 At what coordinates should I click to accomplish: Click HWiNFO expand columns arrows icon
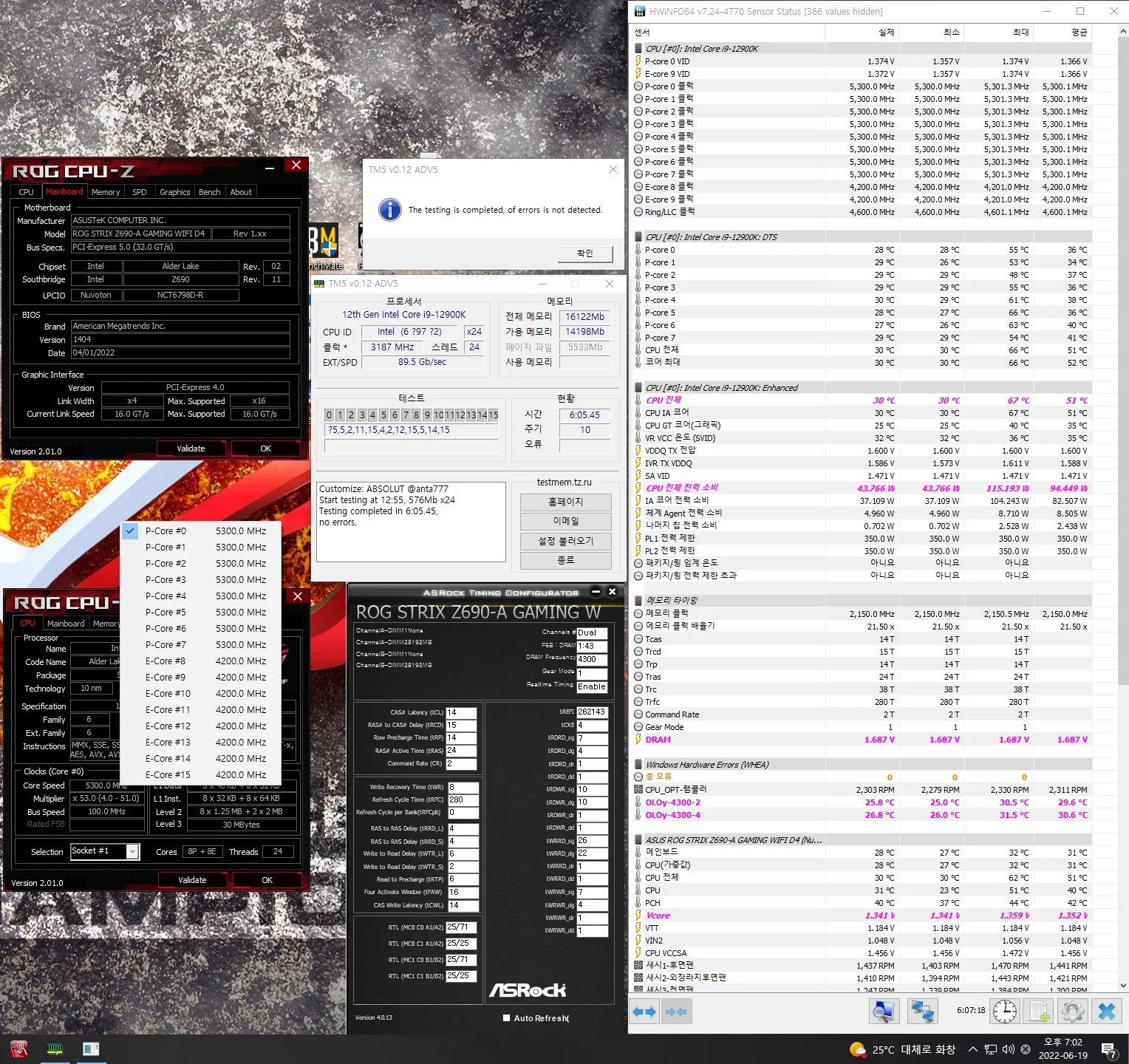click(645, 1012)
